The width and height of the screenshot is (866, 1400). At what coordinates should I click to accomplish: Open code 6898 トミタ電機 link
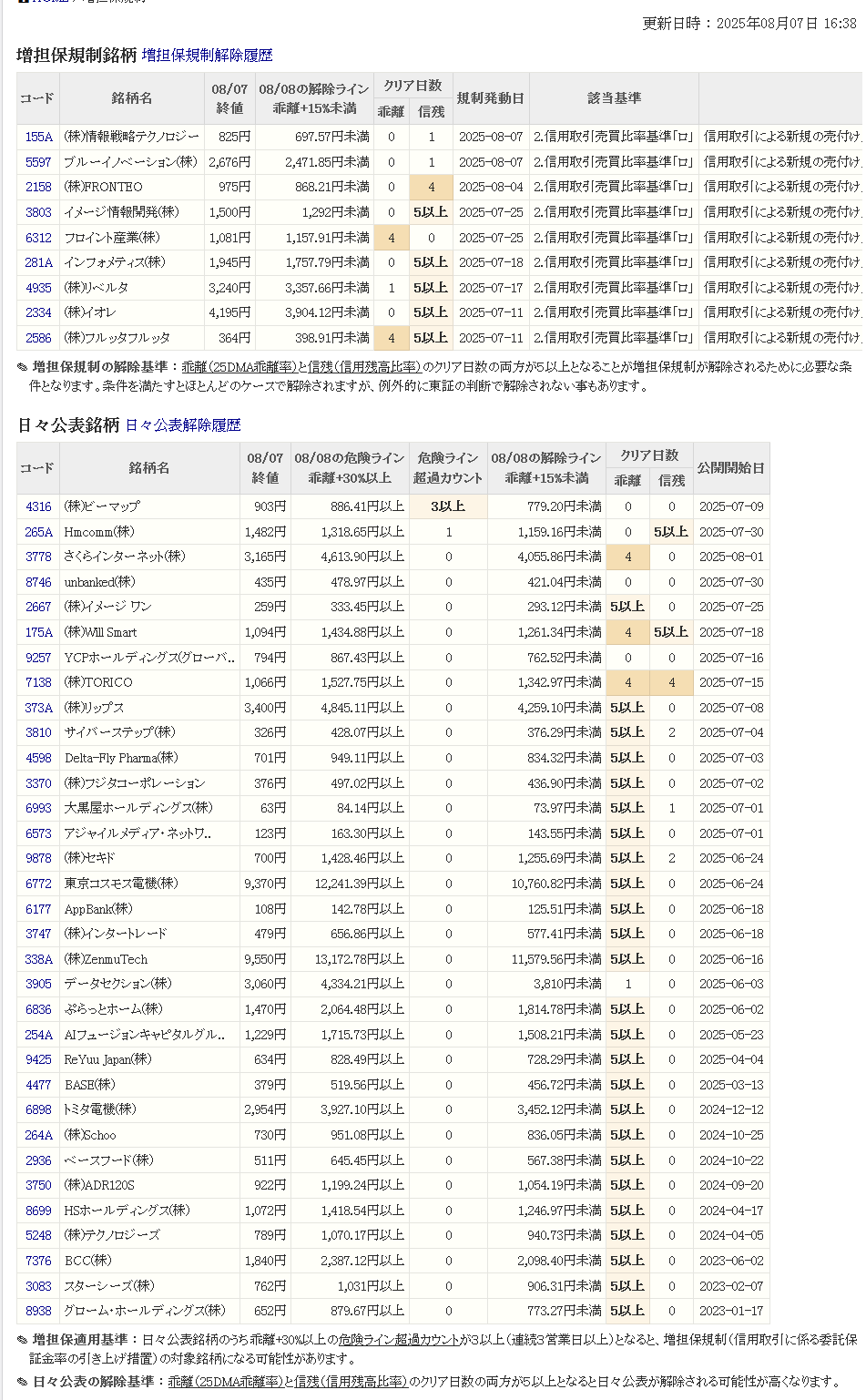(x=38, y=1109)
